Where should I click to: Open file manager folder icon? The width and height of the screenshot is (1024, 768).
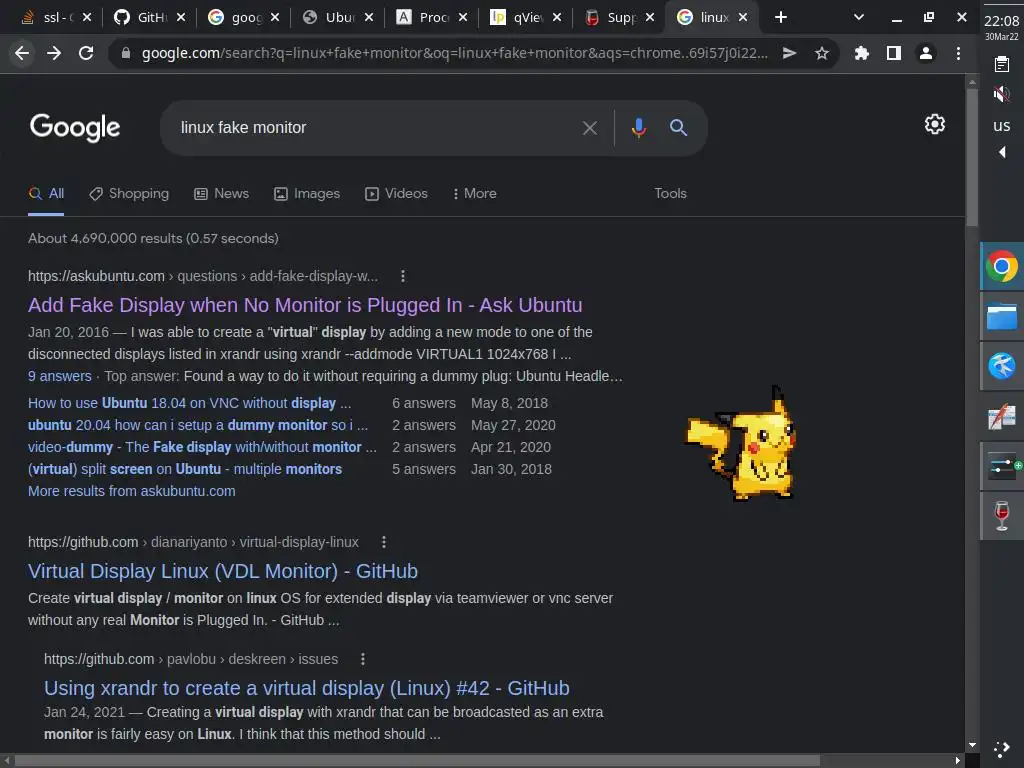pyautogui.click(x=1002, y=317)
